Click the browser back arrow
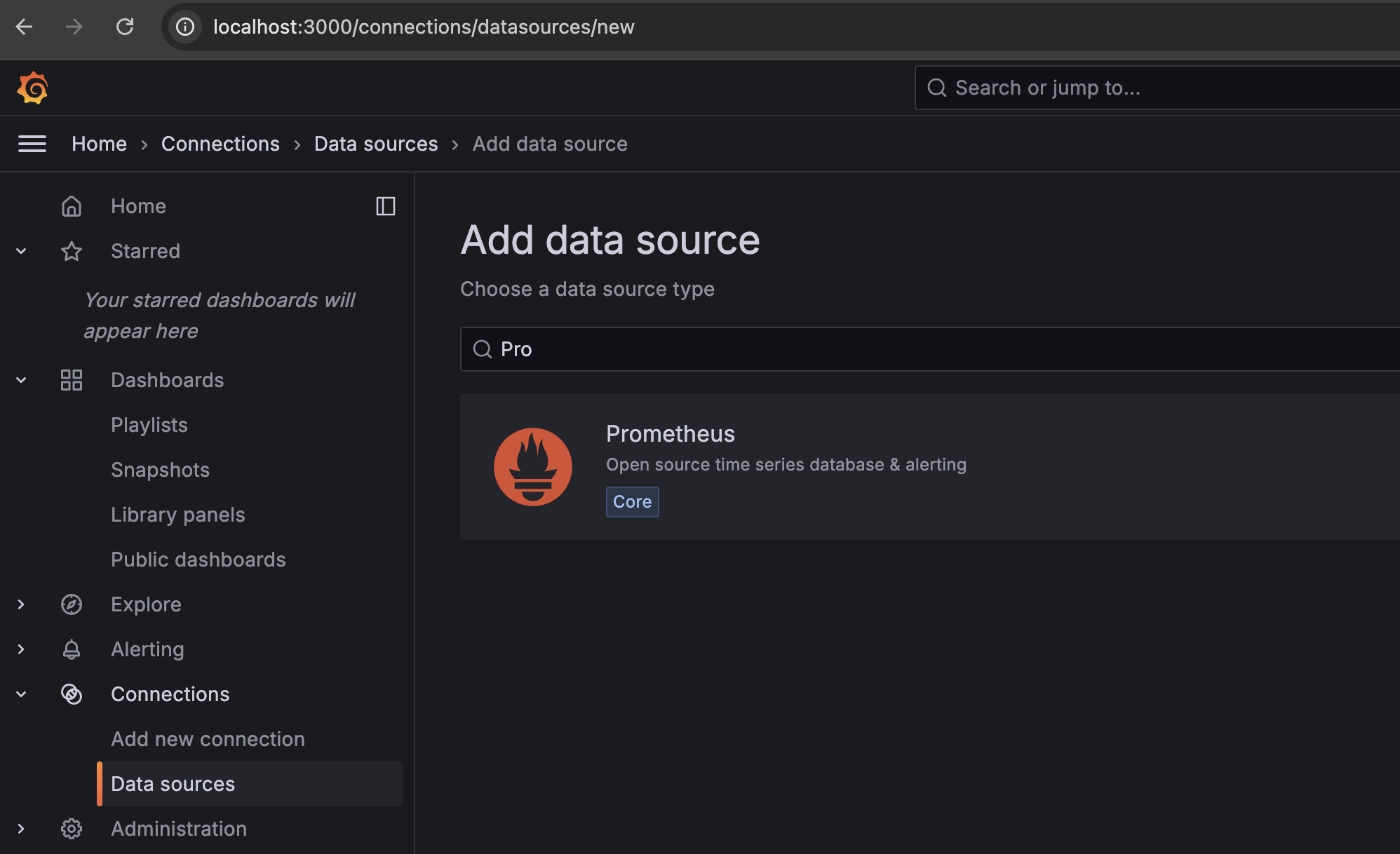This screenshot has height=854, width=1400. point(25,27)
